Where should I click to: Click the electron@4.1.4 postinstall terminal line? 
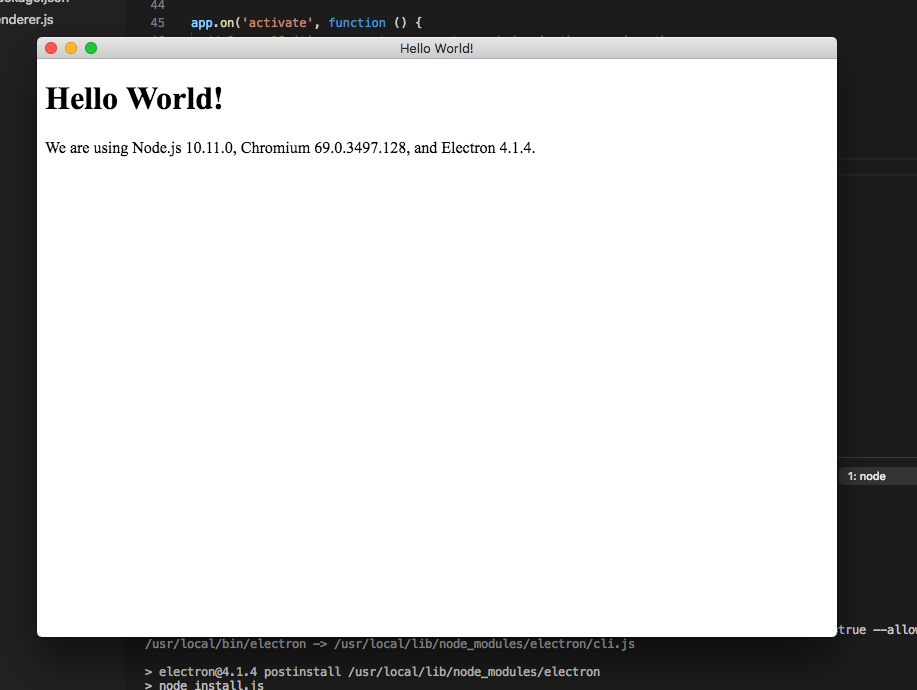[372, 671]
